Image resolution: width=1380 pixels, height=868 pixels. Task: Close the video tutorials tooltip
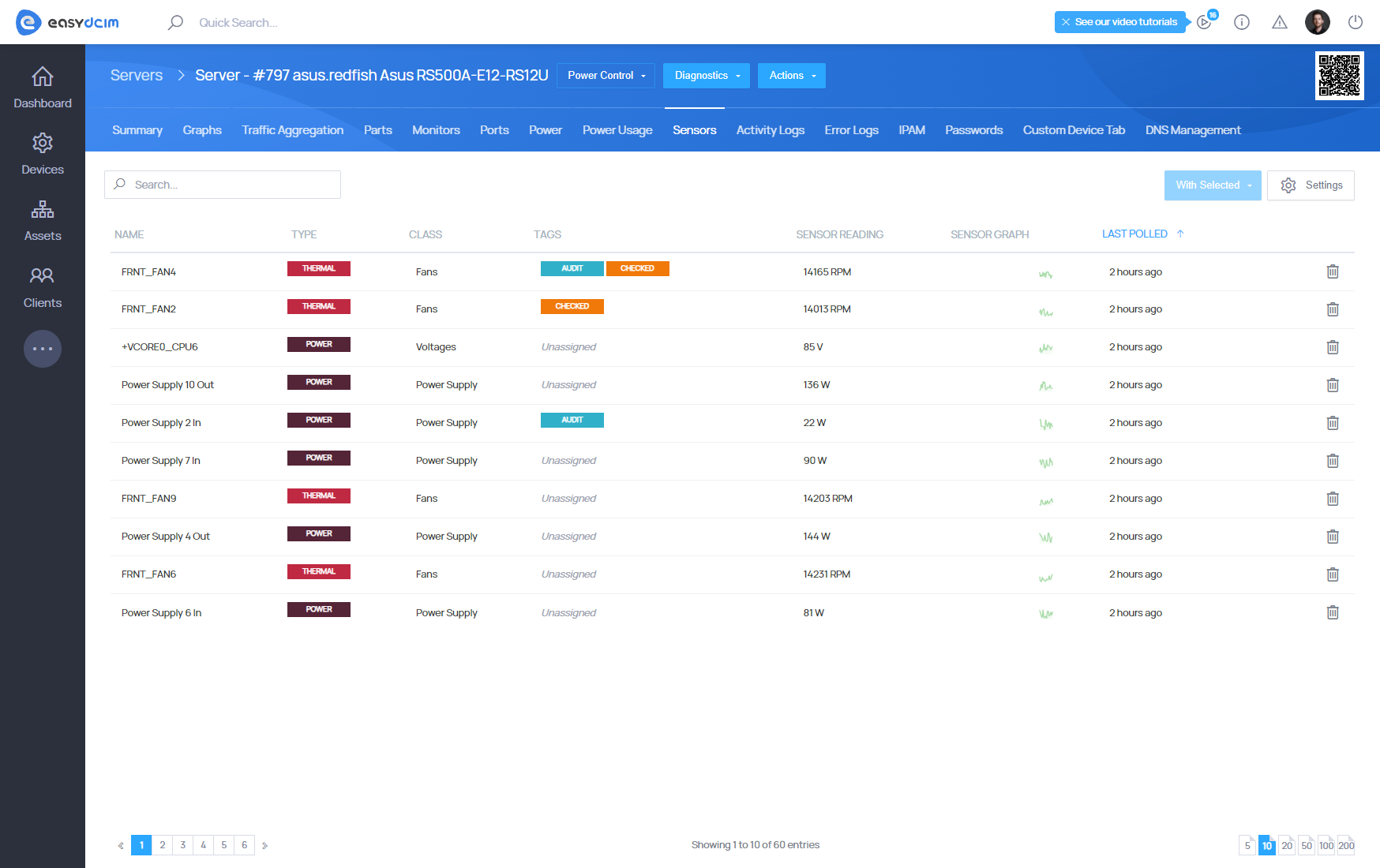[x=1066, y=22]
